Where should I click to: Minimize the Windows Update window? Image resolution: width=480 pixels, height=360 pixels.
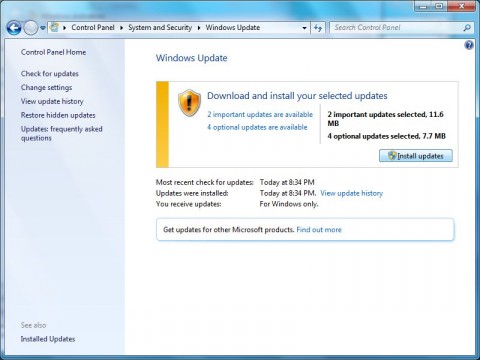pos(424,6)
